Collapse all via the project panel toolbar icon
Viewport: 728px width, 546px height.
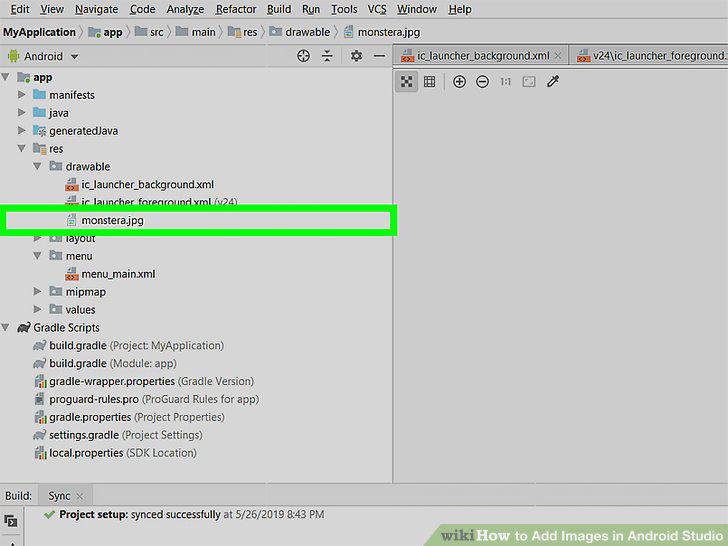coord(327,56)
